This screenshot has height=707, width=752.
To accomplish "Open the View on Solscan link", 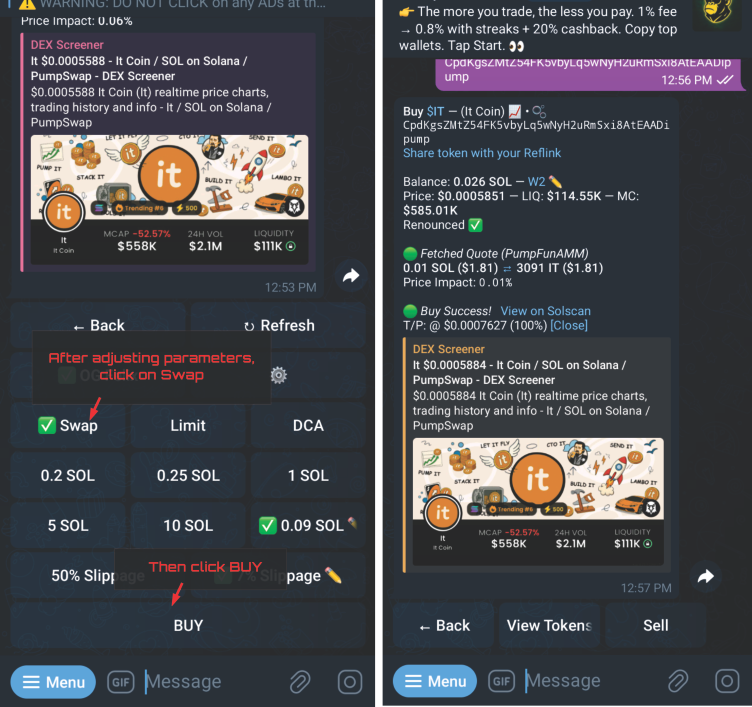I will point(545,311).
